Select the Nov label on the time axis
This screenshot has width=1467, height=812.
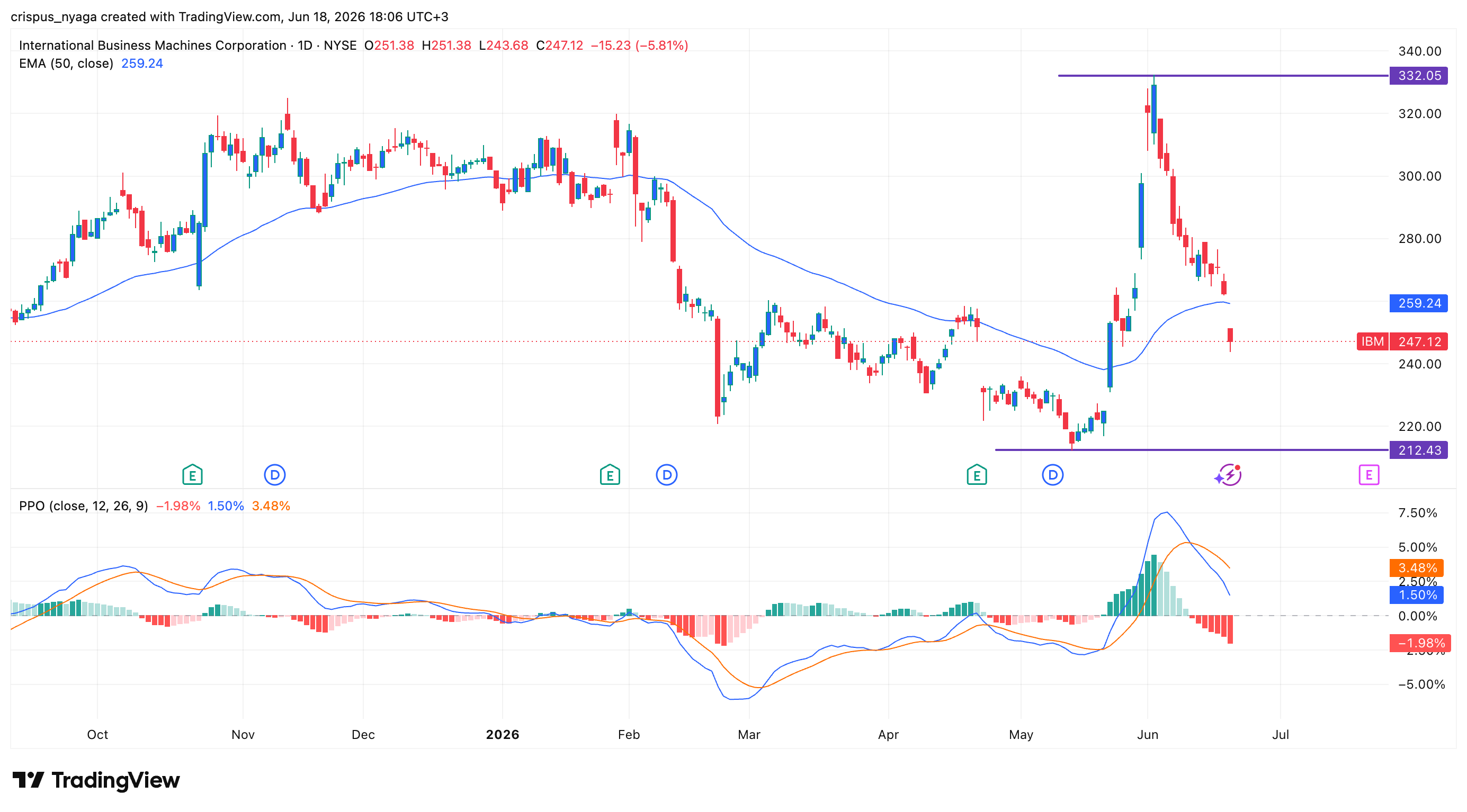click(x=243, y=735)
